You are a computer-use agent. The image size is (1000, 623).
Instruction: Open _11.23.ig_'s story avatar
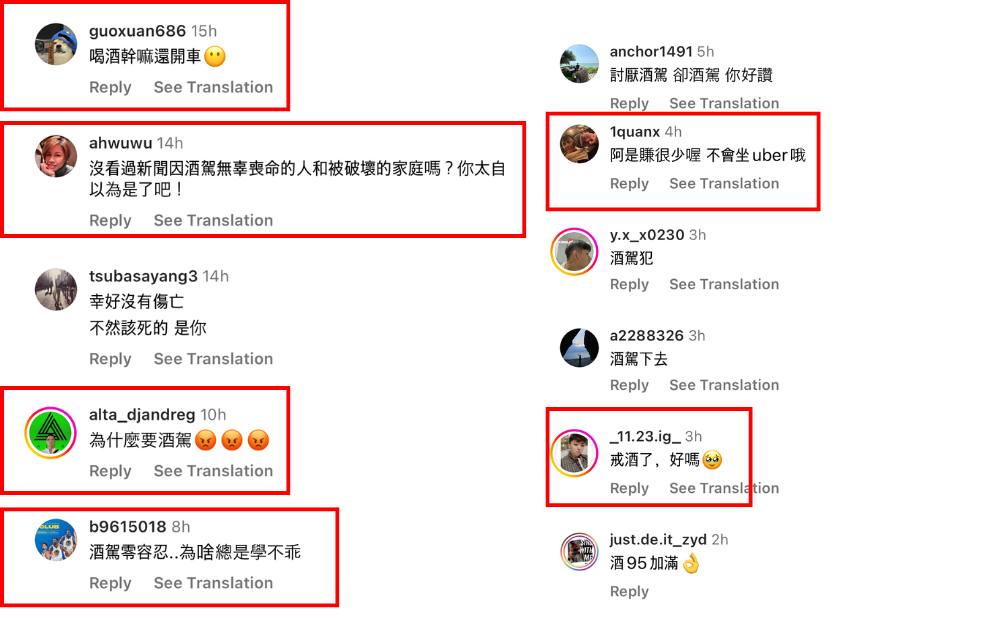[574, 453]
